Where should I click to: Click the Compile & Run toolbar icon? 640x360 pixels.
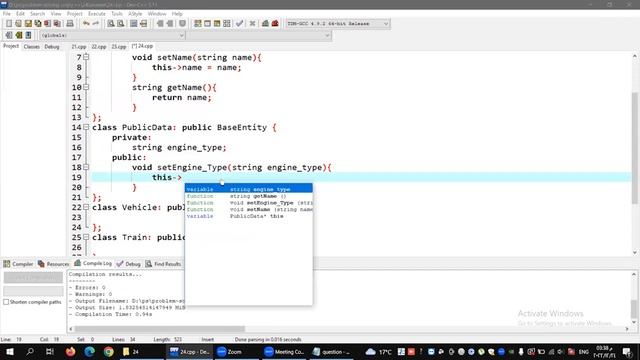pyautogui.click(x=217, y=24)
